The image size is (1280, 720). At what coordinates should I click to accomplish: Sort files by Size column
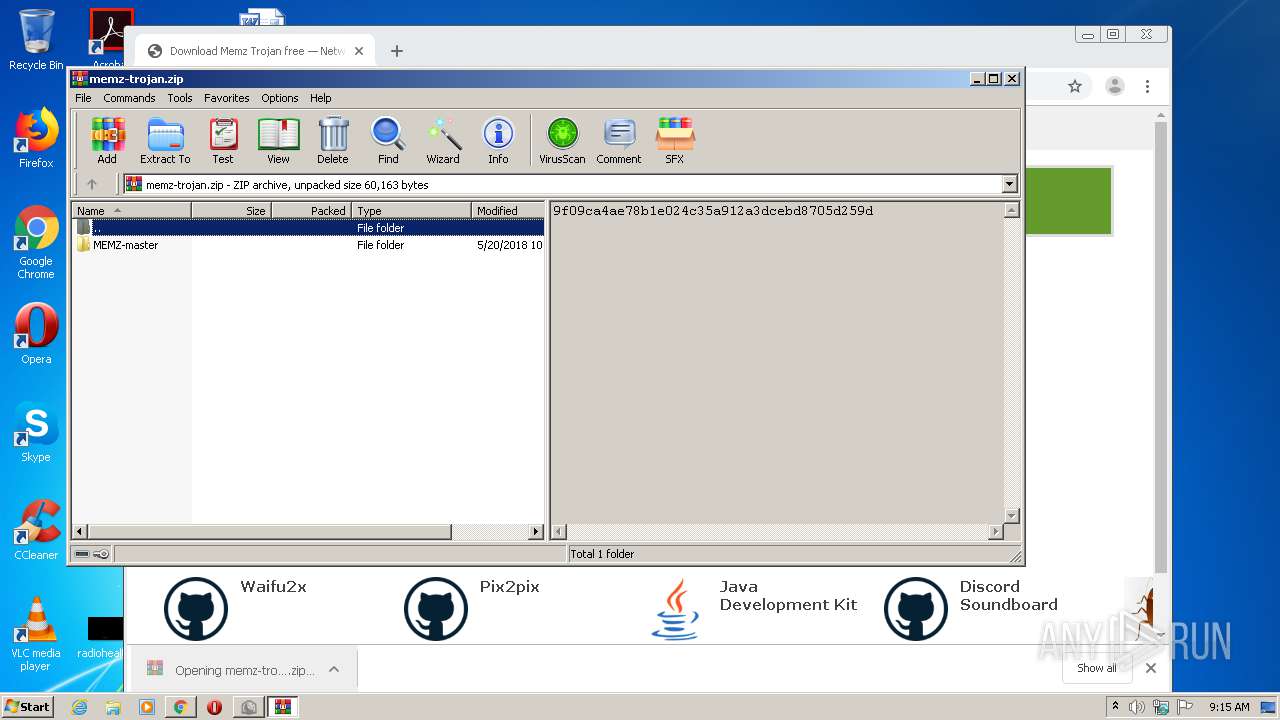(x=231, y=211)
